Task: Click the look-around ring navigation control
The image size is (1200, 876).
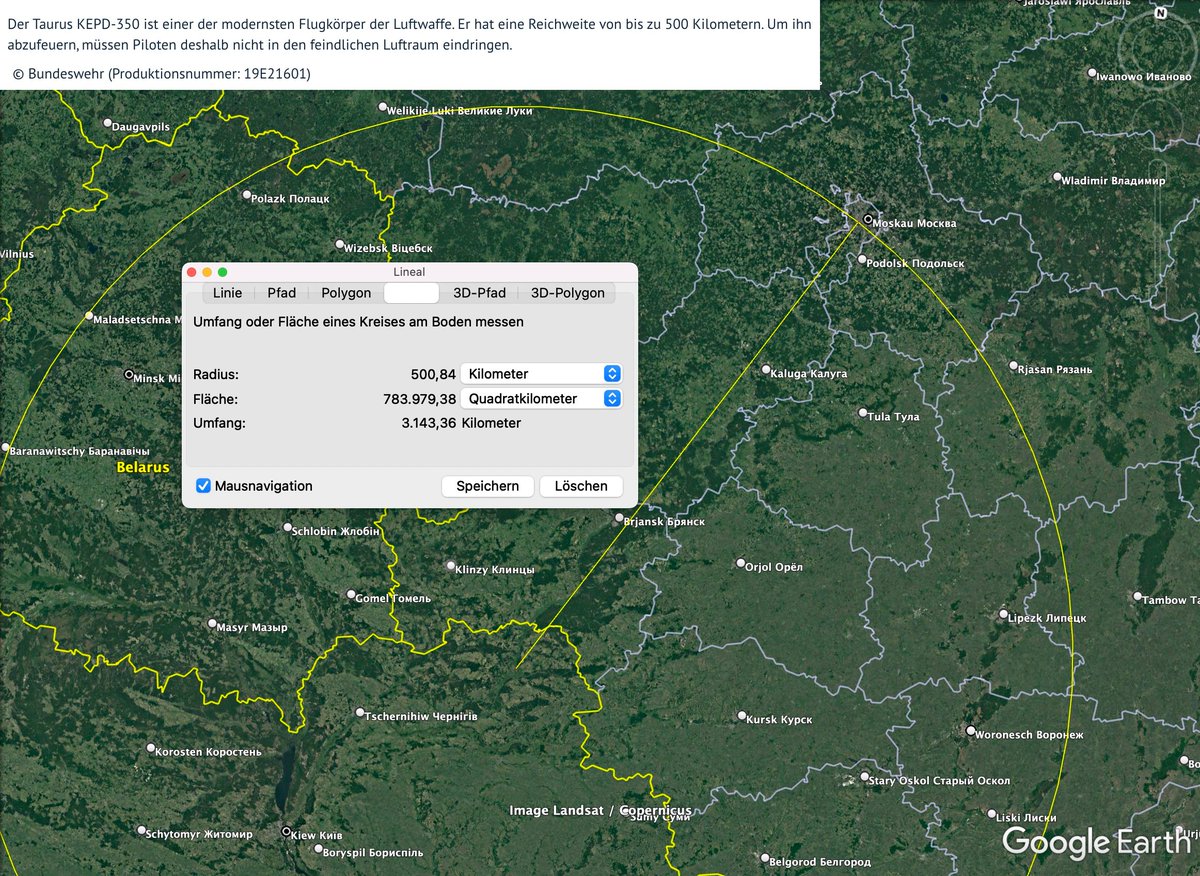Action: (x=1160, y=52)
